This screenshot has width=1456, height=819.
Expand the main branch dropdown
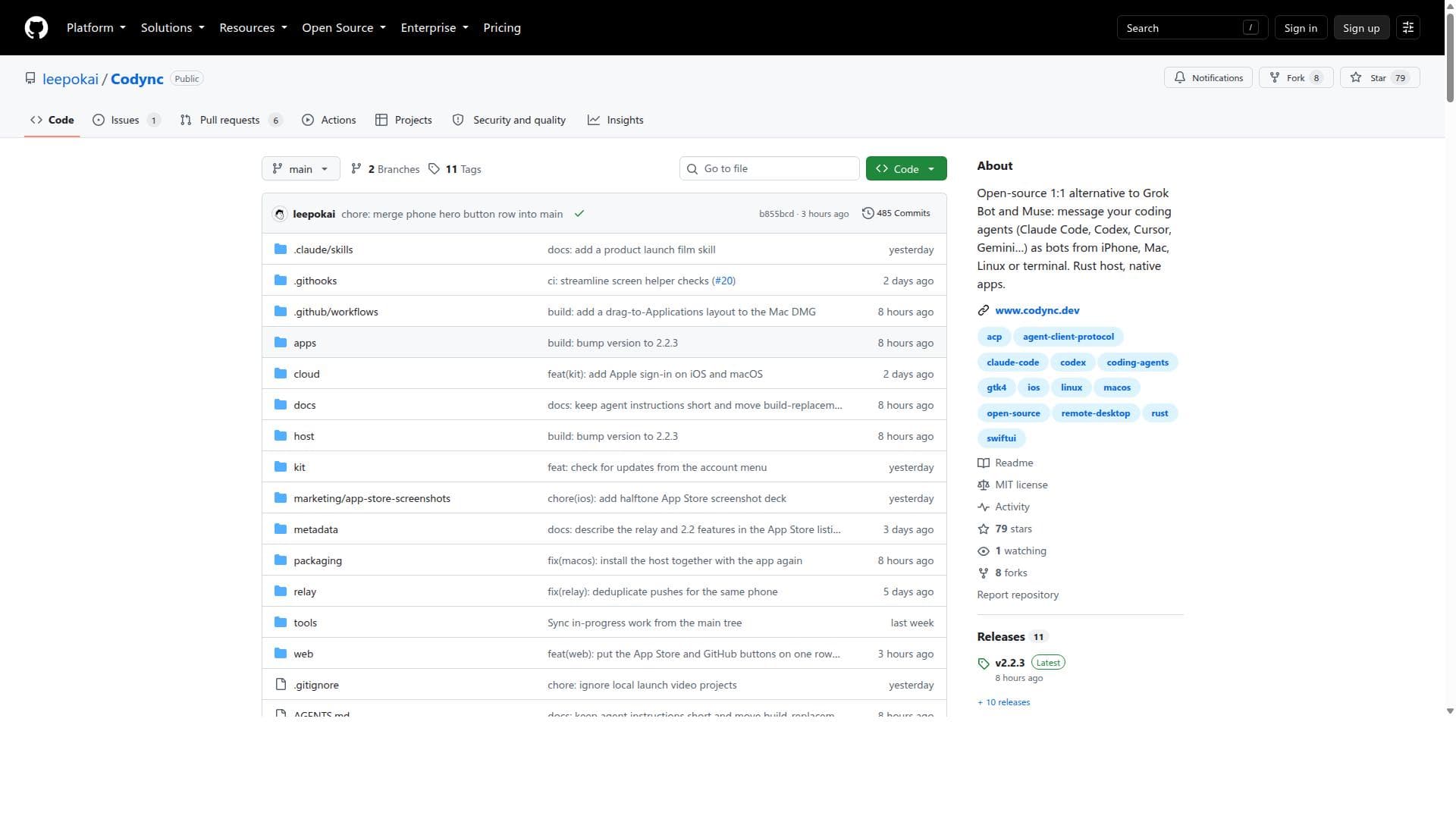click(x=301, y=169)
